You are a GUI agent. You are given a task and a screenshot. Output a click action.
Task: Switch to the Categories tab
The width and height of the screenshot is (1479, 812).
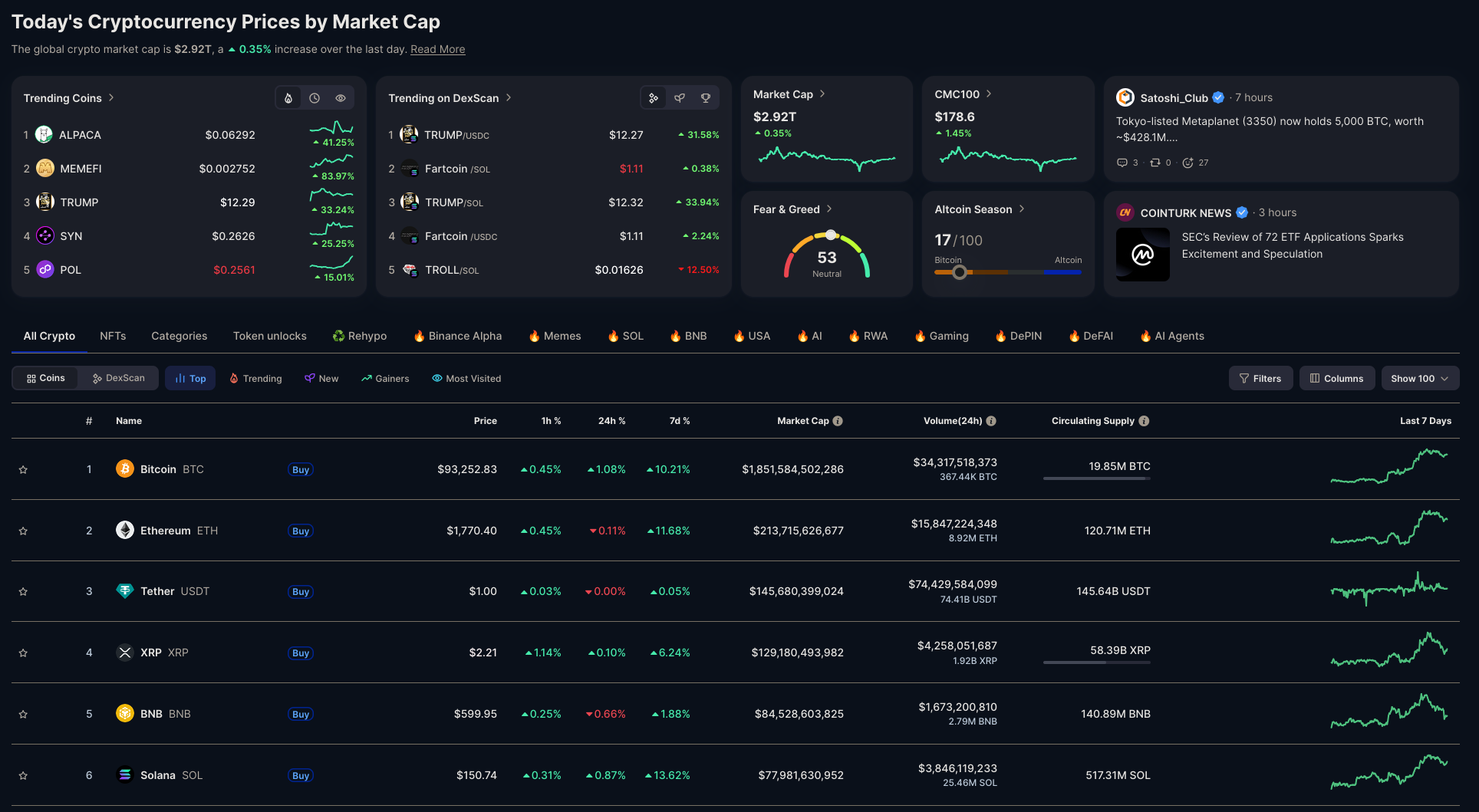tap(180, 336)
